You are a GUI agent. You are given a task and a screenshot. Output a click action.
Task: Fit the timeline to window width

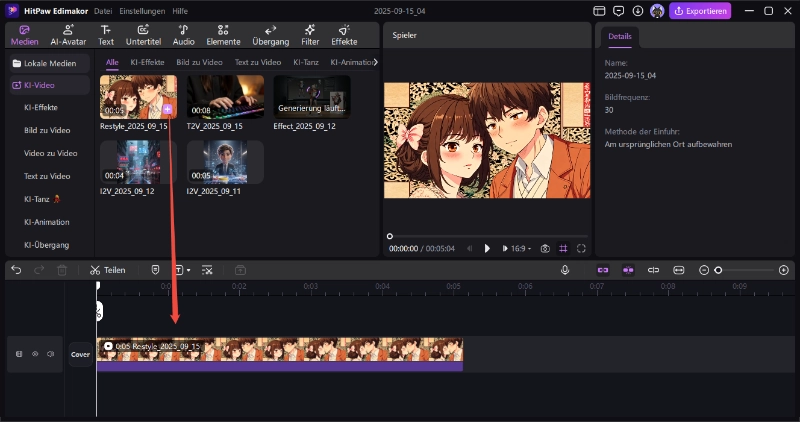click(679, 270)
